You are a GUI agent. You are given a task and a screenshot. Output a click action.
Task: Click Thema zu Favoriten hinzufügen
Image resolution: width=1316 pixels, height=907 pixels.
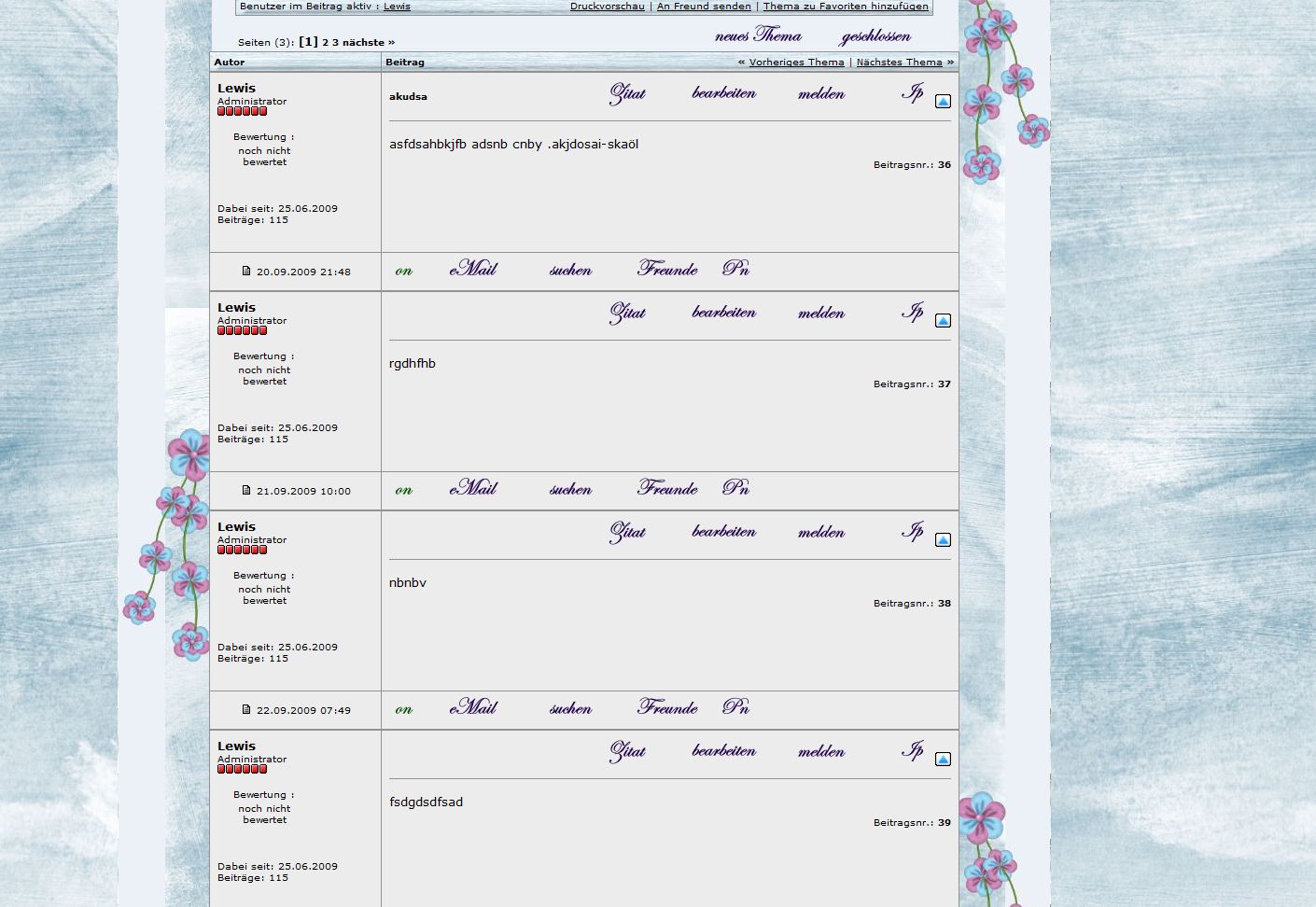pos(846,7)
